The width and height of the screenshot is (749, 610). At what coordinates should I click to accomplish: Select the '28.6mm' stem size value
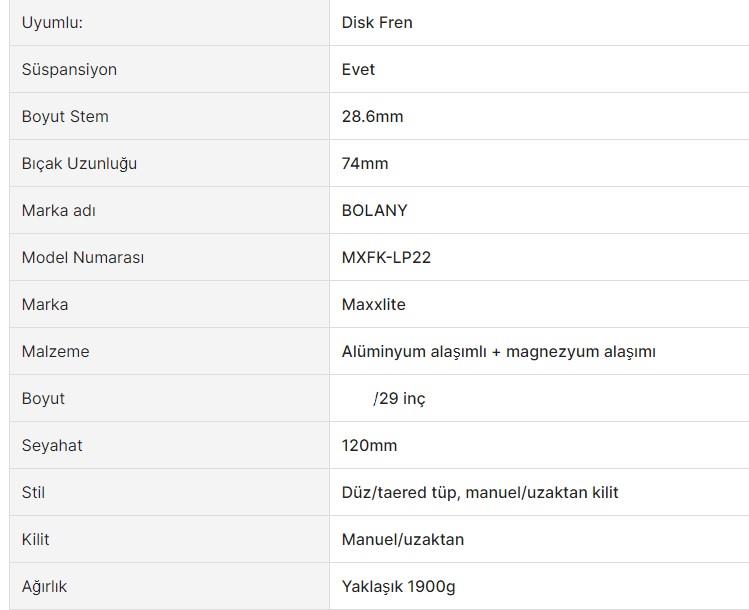point(373,116)
